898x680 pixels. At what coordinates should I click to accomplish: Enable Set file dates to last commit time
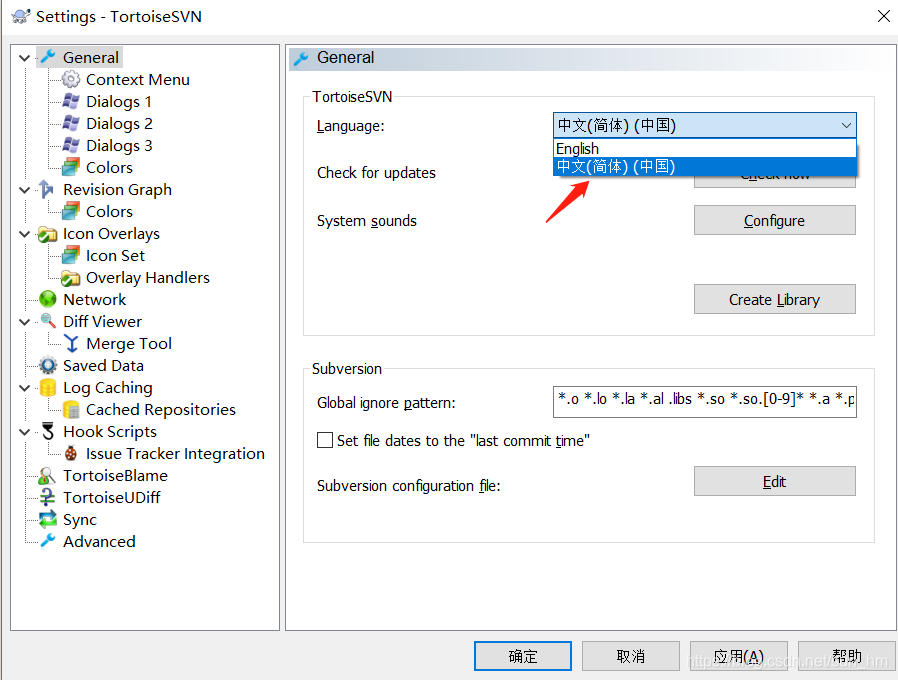[325, 440]
